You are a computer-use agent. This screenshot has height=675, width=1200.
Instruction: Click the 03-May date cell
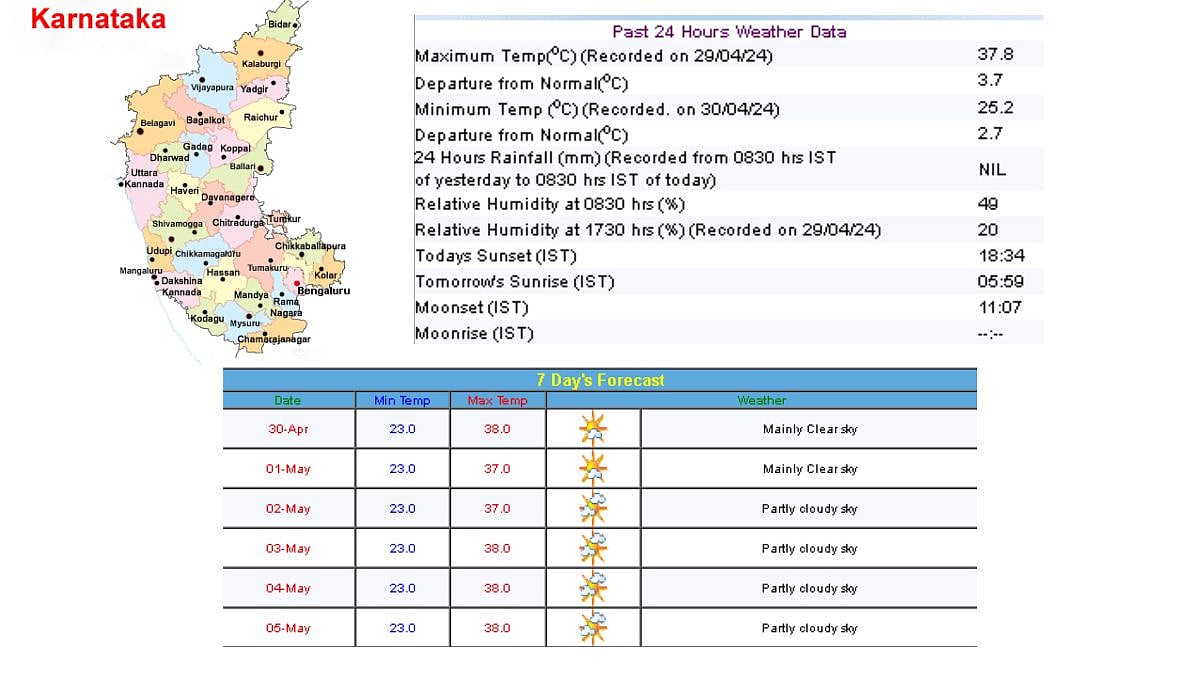pyautogui.click(x=288, y=549)
